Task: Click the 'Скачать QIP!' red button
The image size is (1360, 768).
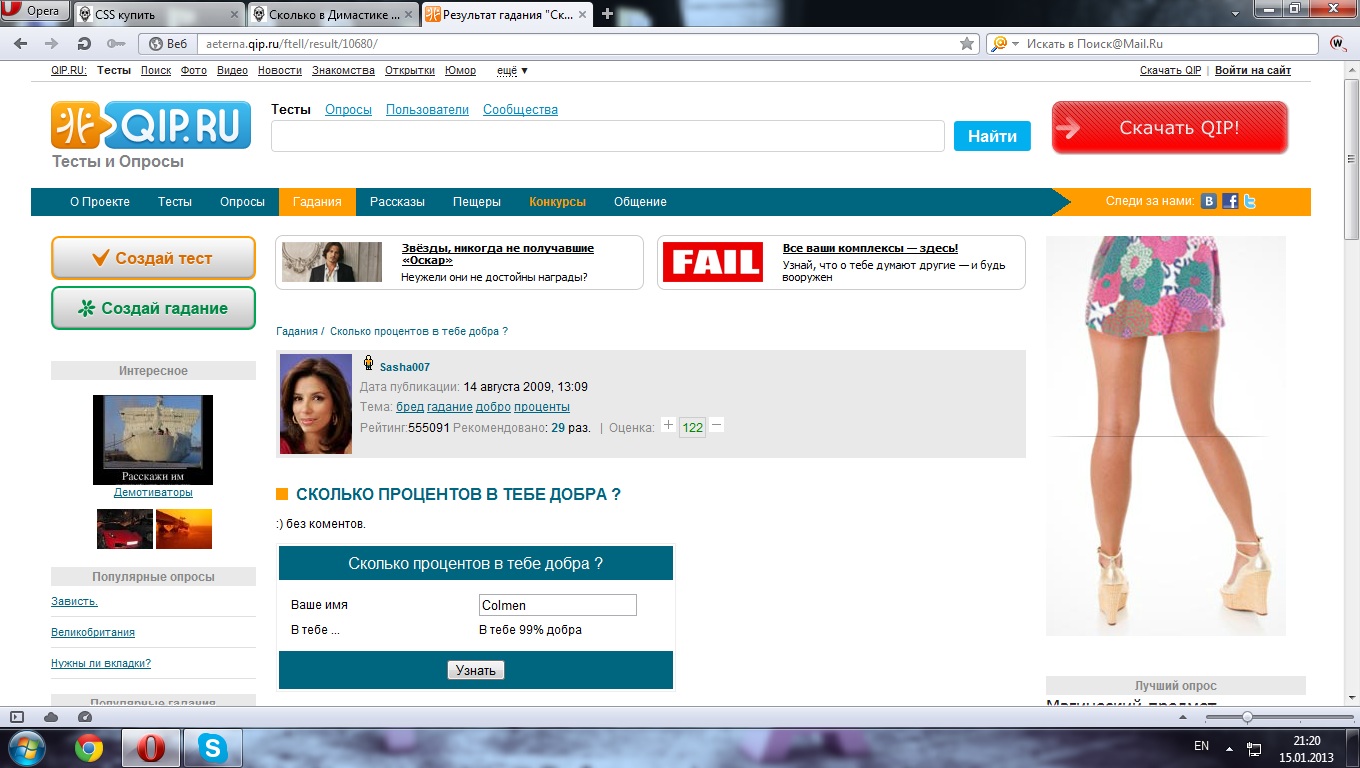Action: (x=1170, y=128)
